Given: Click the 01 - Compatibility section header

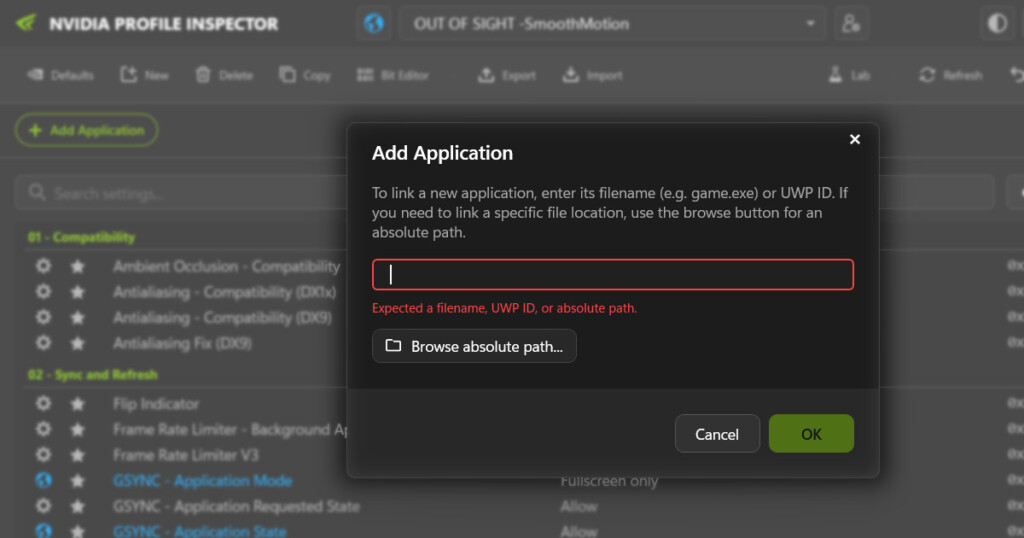Looking at the screenshot, I should coord(82,237).
